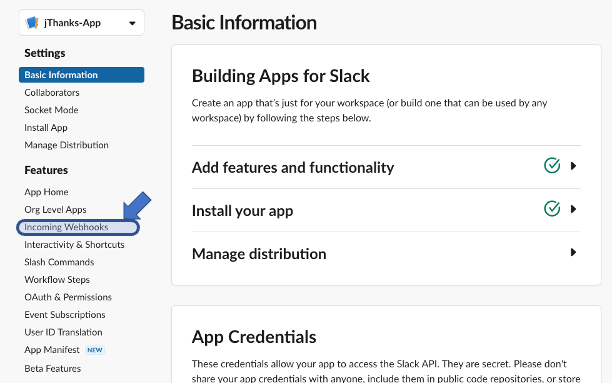Open OAuth & Permissions page
Image resolution: width=612 pixels, height=383 pixels.
click(68, 297)
